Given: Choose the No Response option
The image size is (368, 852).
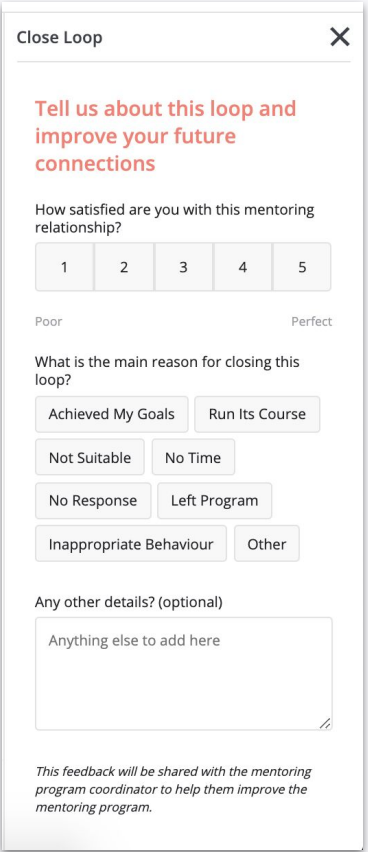Looking at the screenshot, I should click(x=93, y=500).
